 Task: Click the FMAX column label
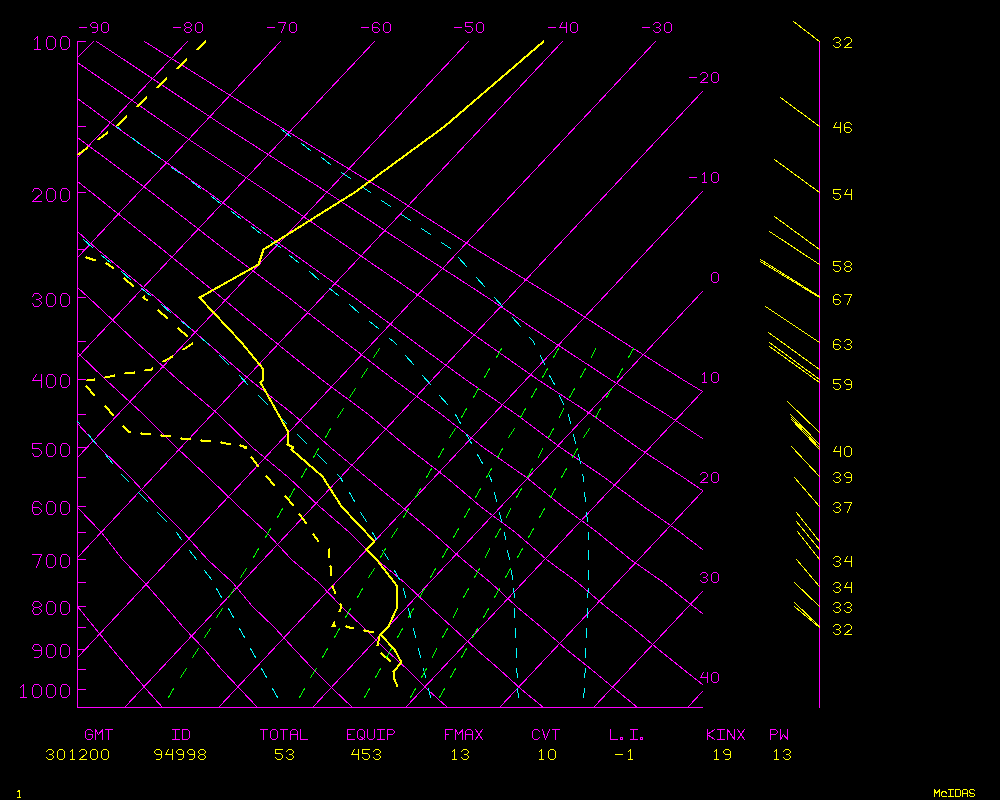pyautogui.click(x=463, y=735)
